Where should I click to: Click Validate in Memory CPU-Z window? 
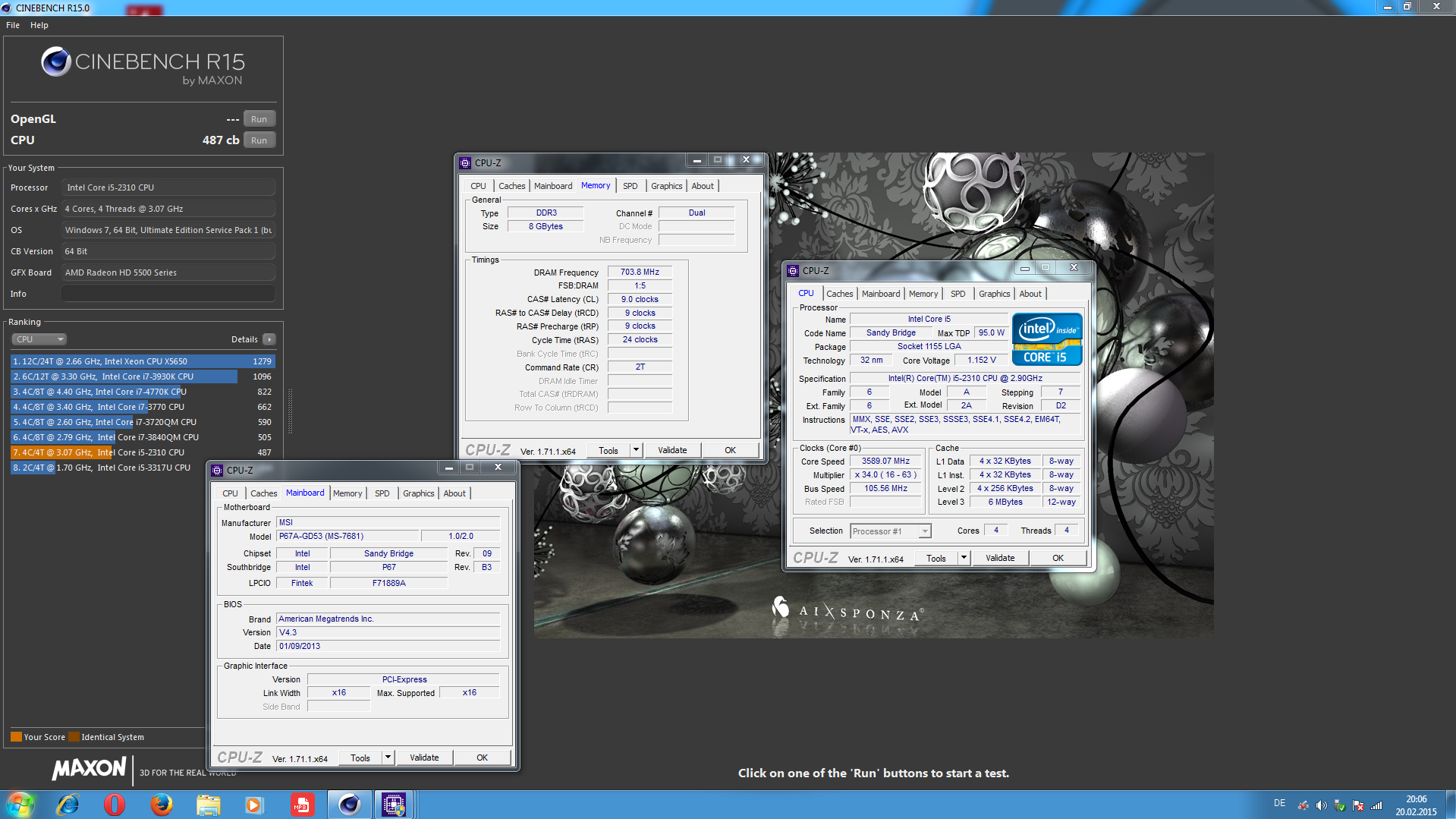(x=672, y=450)
